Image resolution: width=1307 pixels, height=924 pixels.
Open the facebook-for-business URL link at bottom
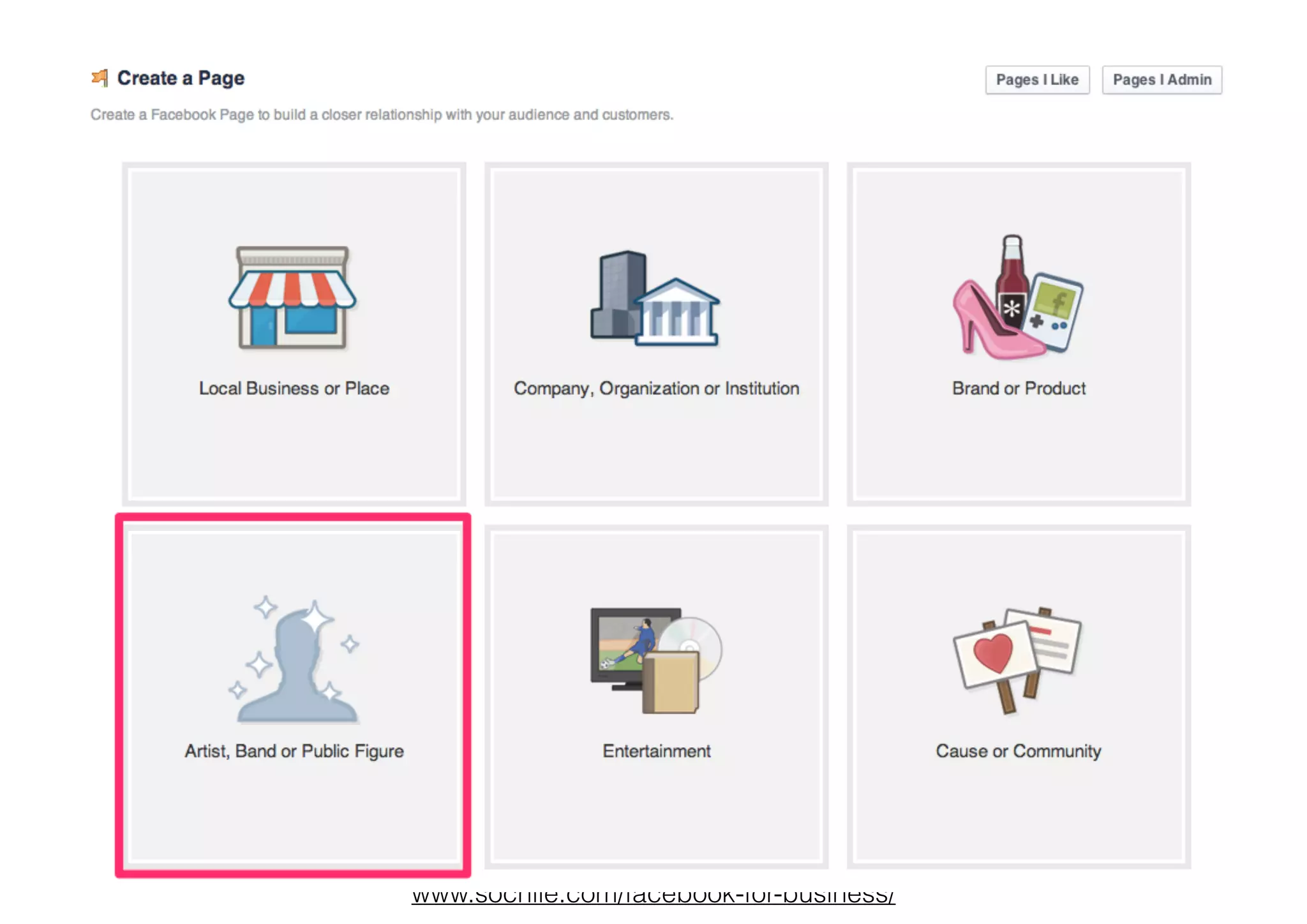[x=653, y=895]
